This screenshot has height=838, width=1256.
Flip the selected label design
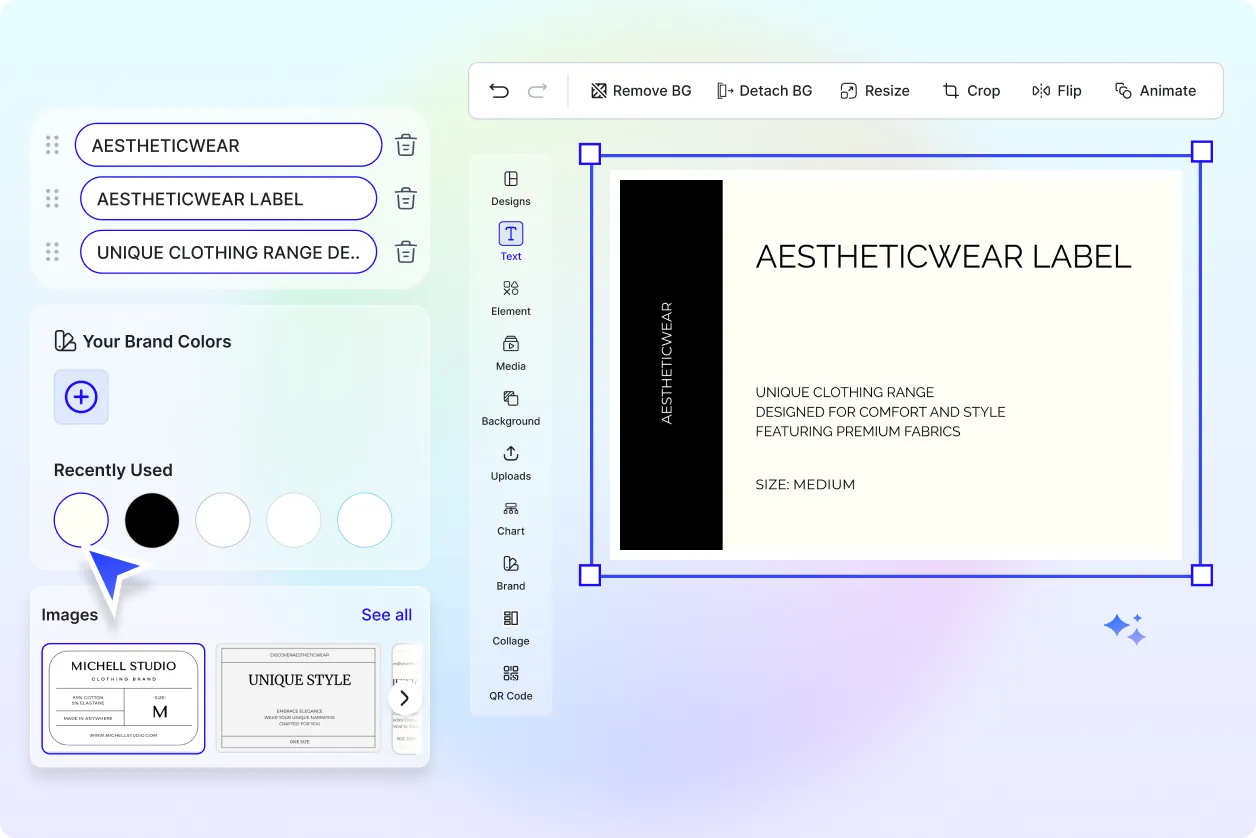pyautogui.click(x=1057, y=90)
